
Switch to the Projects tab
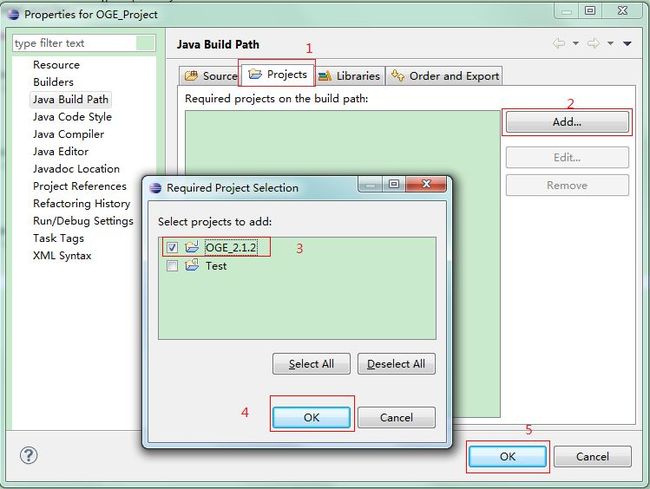coord(276,74)
